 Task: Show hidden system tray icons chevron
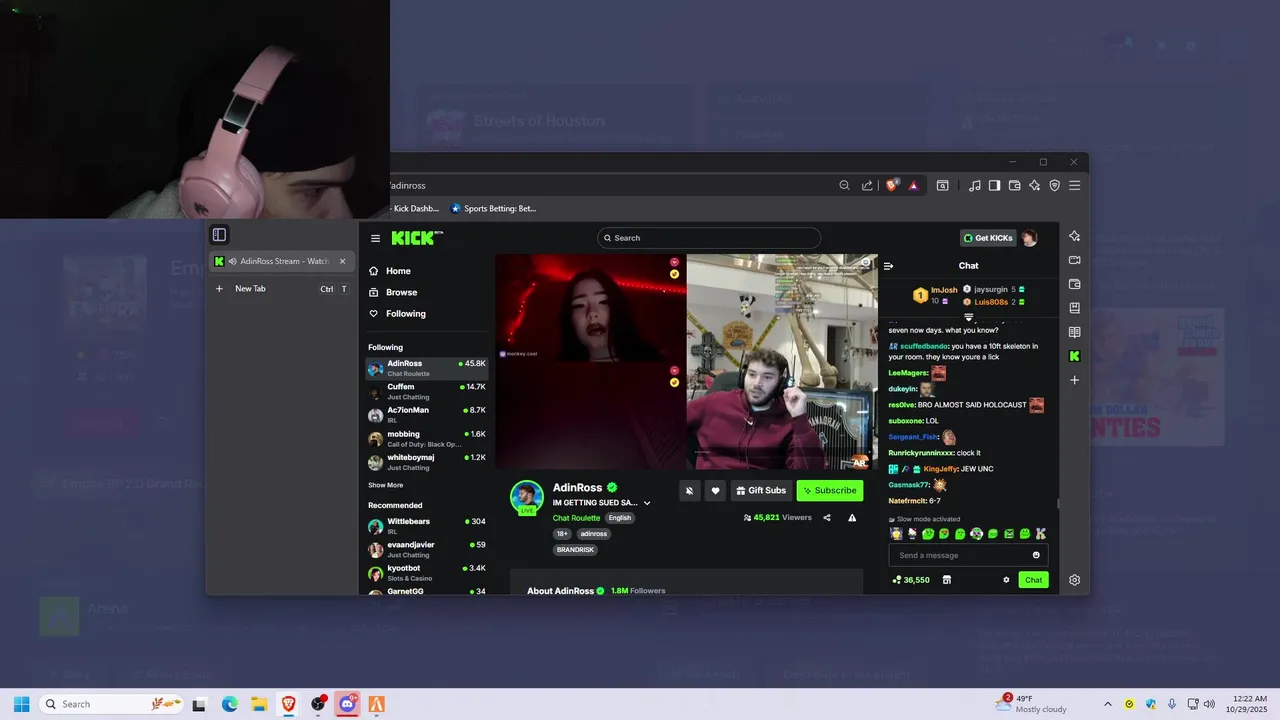(x=1107, y=704)
